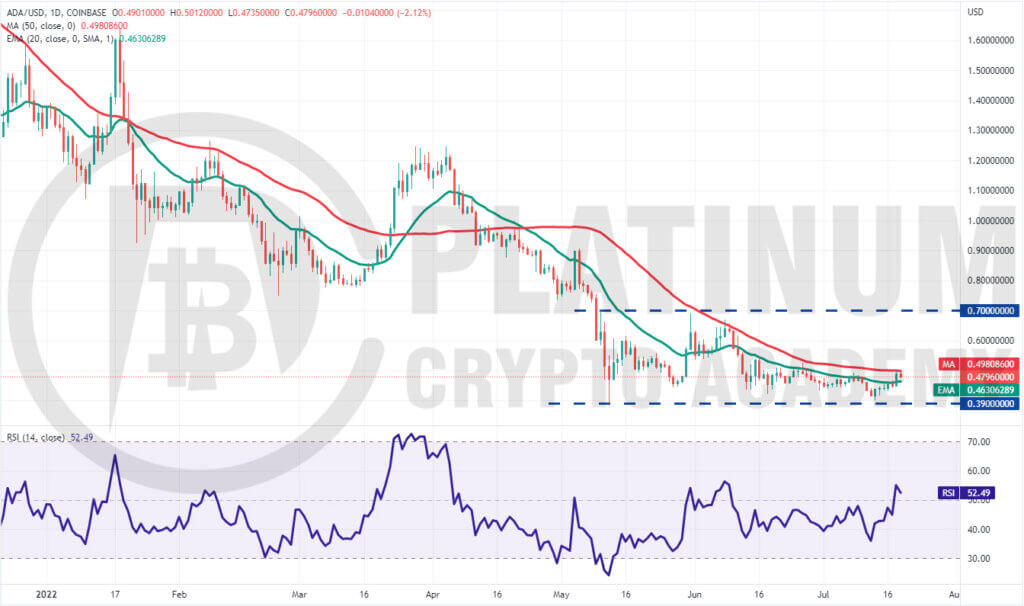The image size is (1024, 606).
Task: Click the 17 date label on the time axis
Action: [115, 595]
